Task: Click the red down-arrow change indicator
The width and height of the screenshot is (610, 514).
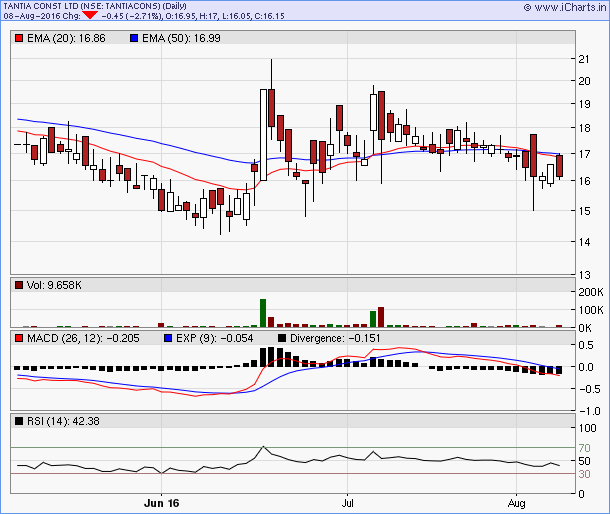Action: 90,15
